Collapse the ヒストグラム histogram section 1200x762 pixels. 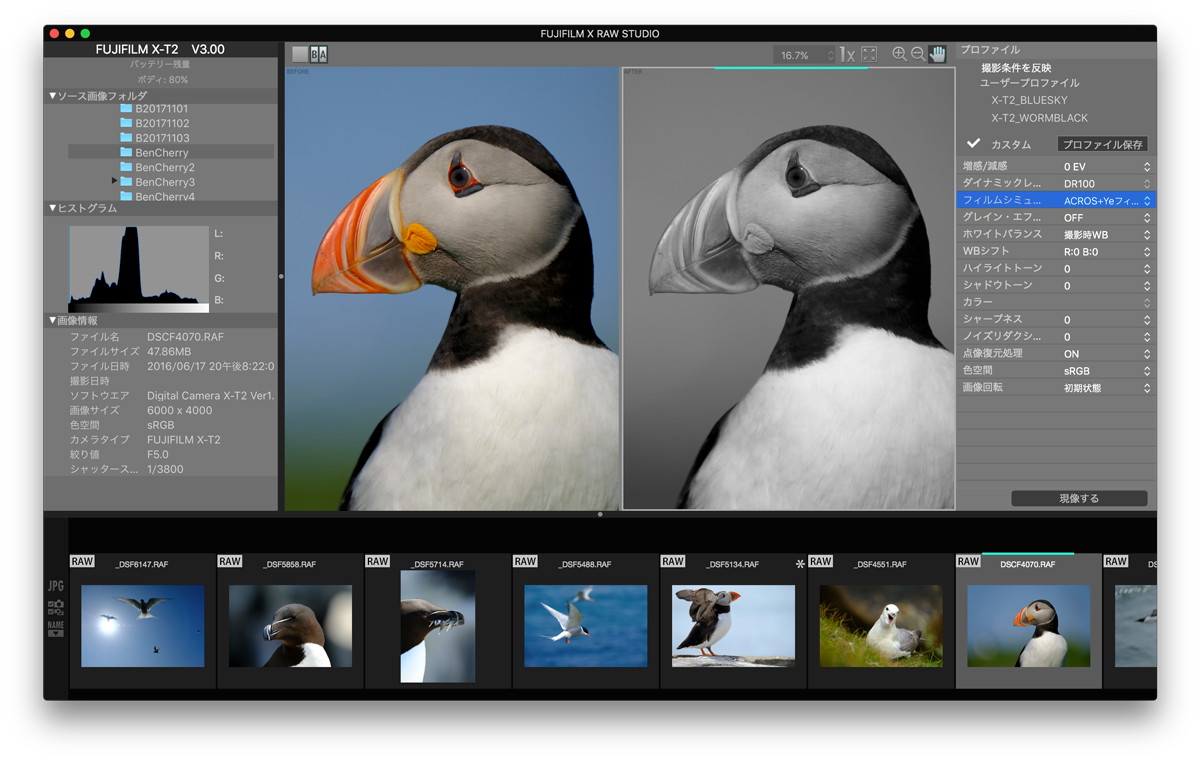[53, 209]
